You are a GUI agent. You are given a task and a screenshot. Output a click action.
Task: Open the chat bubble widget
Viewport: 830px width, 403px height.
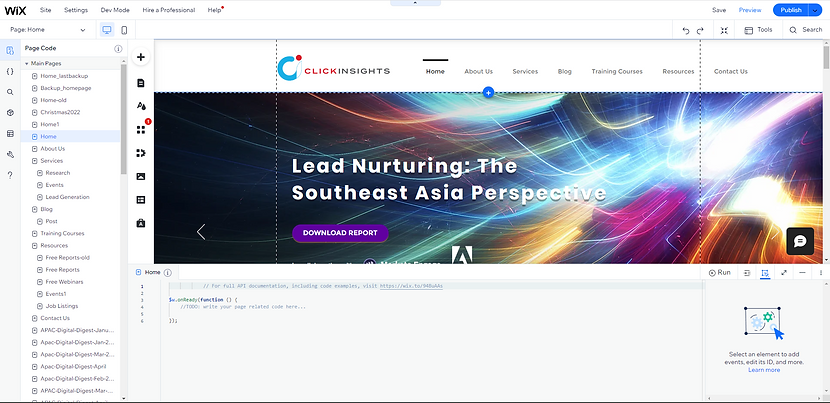click(x=800, y=241)
